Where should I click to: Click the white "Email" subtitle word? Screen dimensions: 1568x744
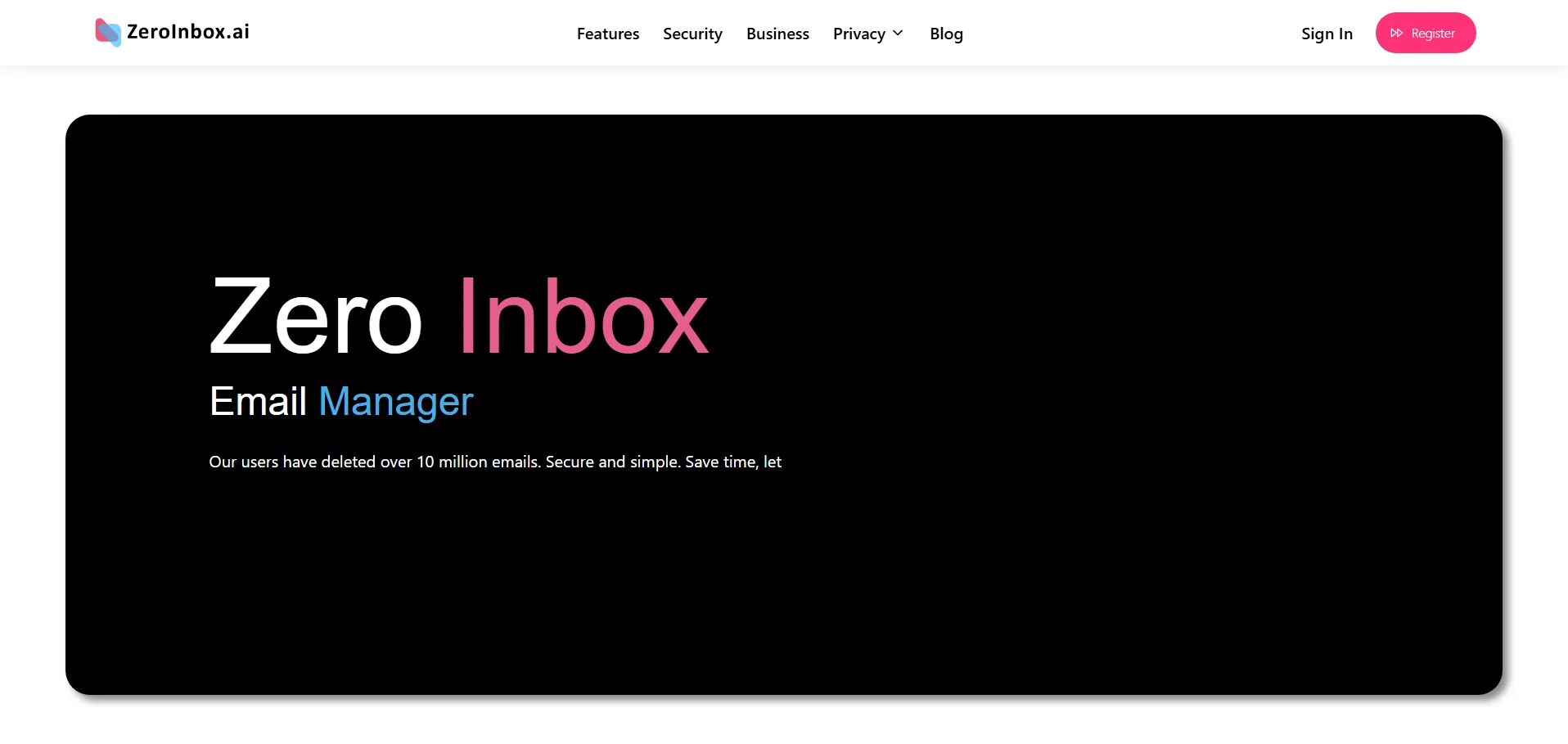coord(258,402)
